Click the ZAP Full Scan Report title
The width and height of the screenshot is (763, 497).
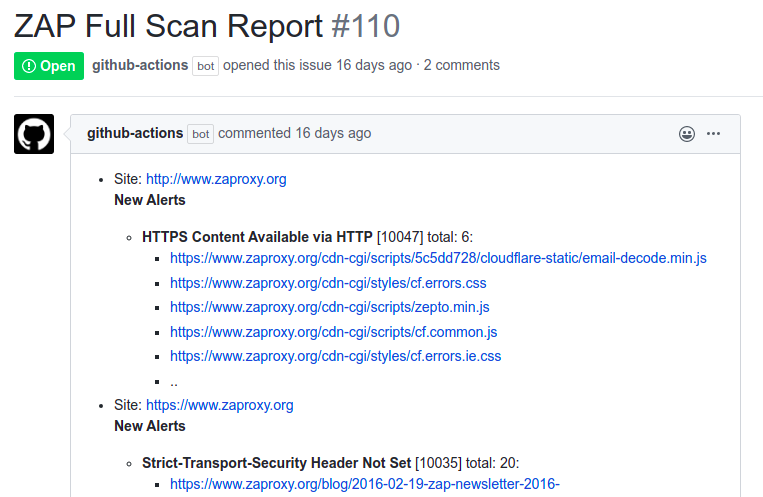tap(169, 24)
